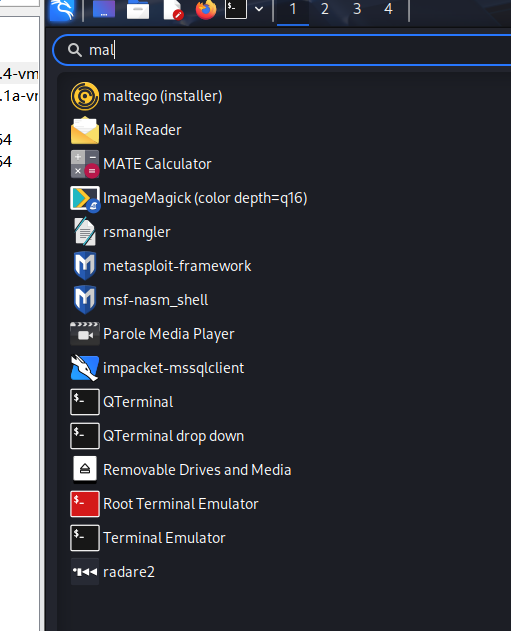Launch QTerminal from results
This screenshot has width=511, height=631.
coord(138,402)
